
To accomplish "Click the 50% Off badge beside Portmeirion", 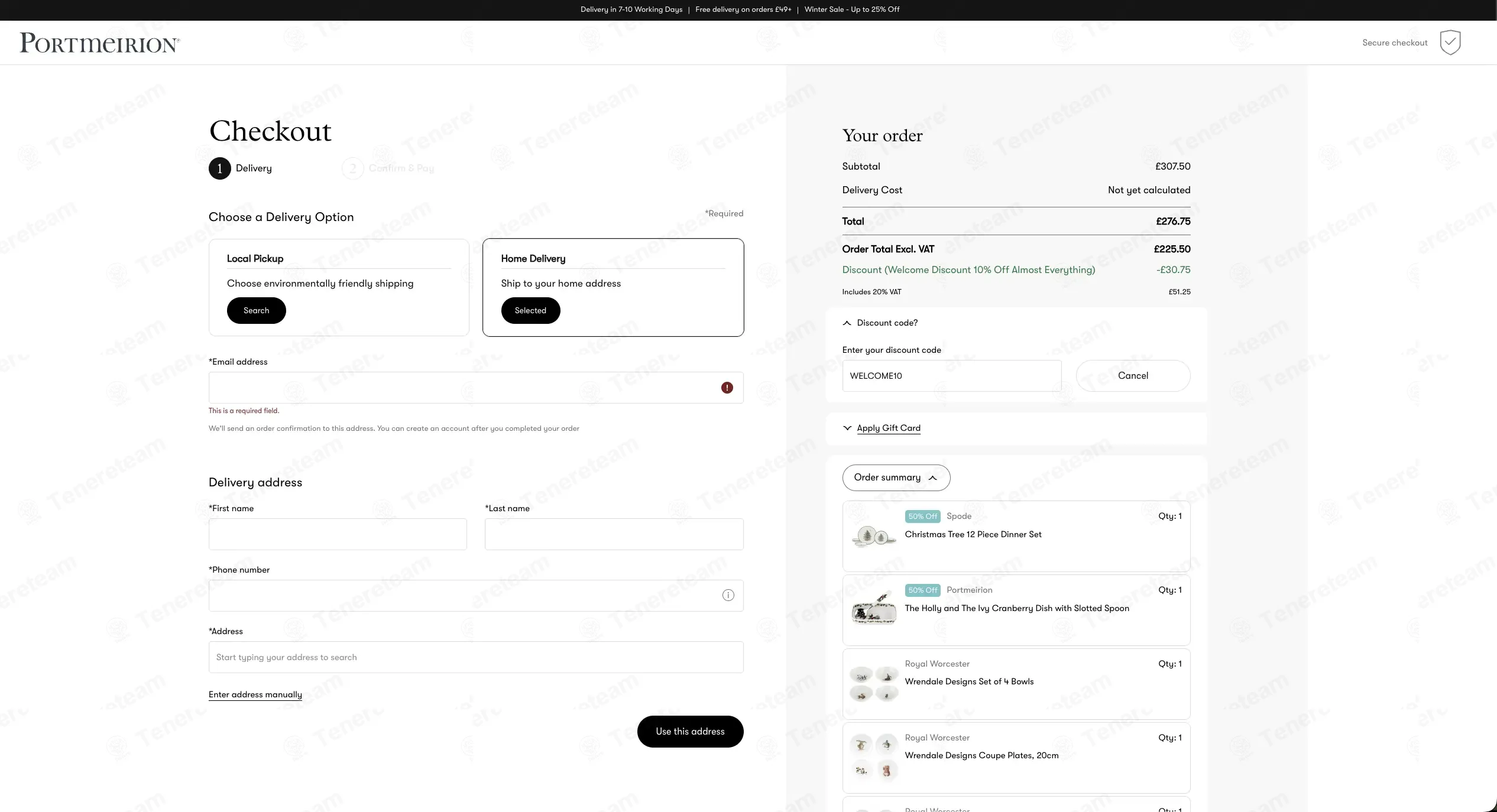I will (923, 590).
